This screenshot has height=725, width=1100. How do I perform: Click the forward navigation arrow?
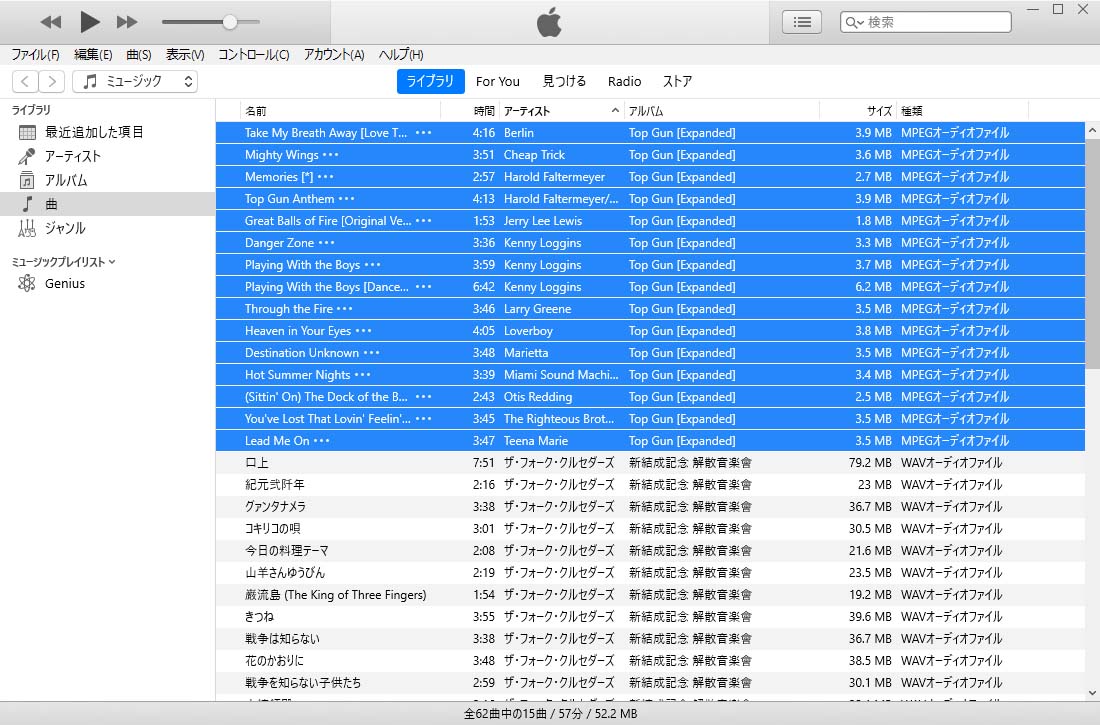click(x=52, y=82)
